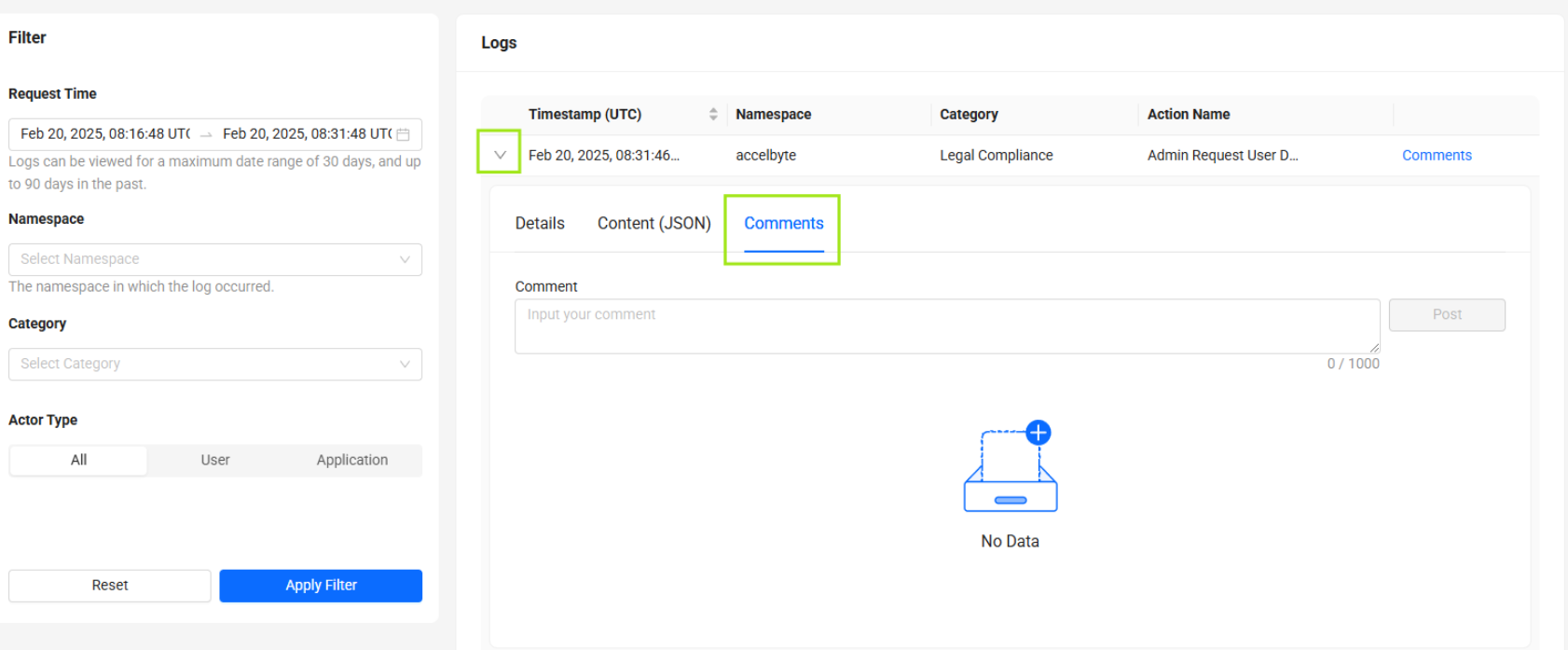Switch to the Comments tab
Image resolution: width=1568 pixels, height=650 pixels.
(x=784, y=223)
